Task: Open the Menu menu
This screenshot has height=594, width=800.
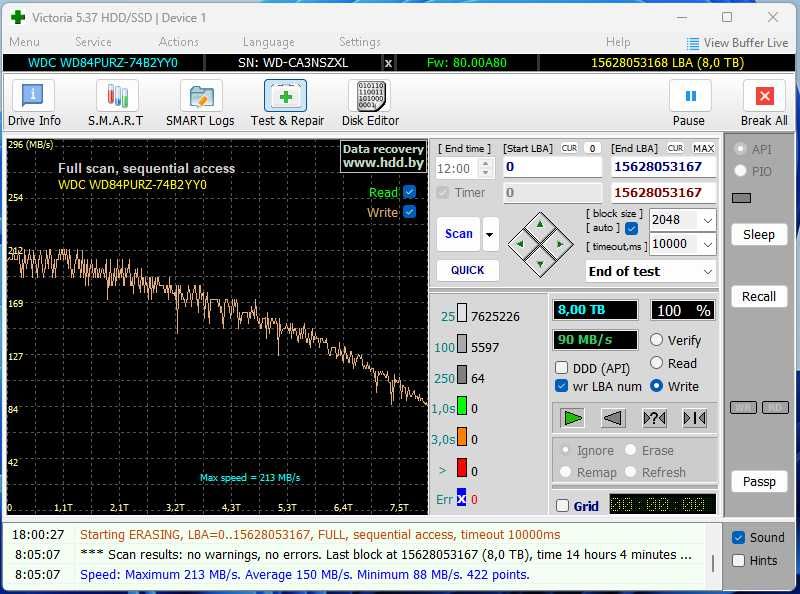Action: (24, 42)
